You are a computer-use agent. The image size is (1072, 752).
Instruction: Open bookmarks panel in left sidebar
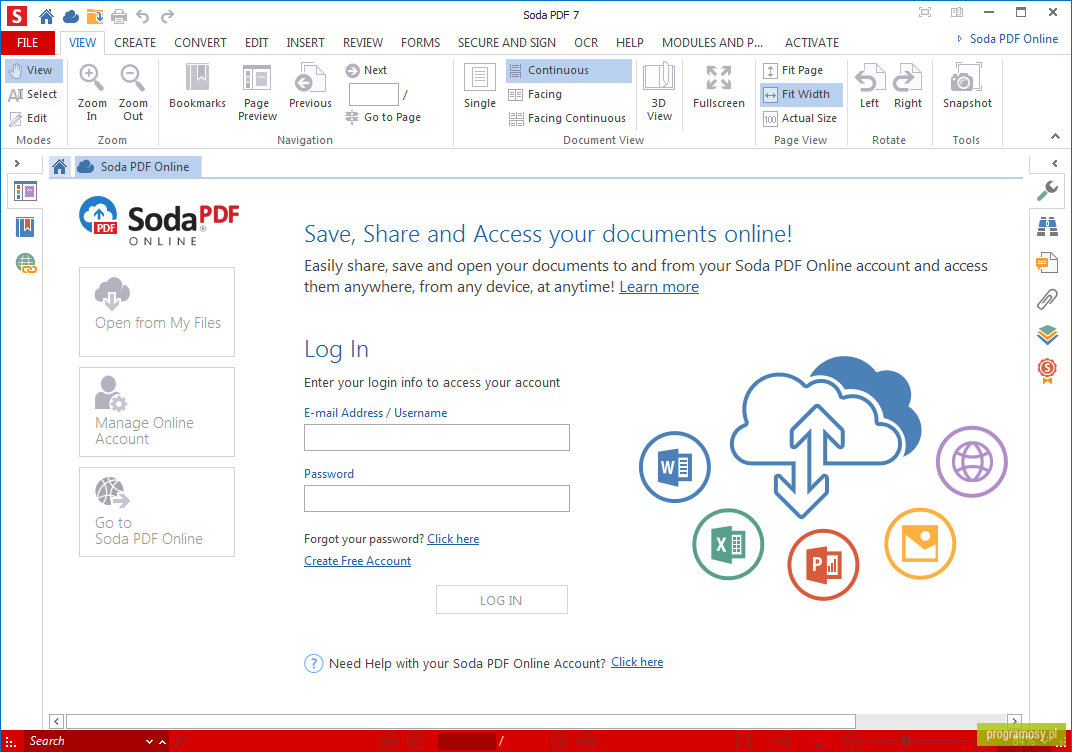coord(25,227)
